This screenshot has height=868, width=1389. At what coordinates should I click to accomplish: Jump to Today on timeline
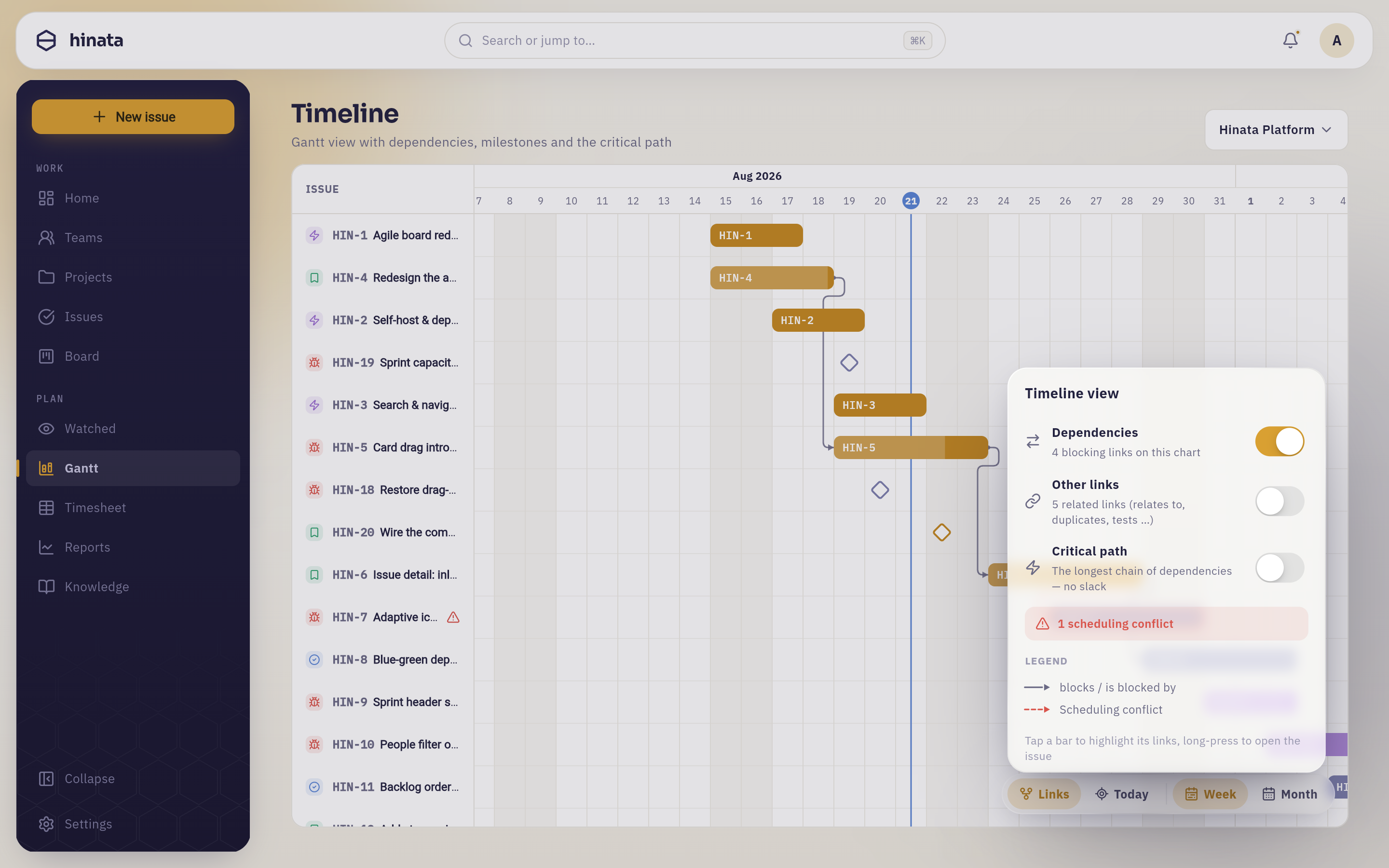click(x=1122, y=795)
